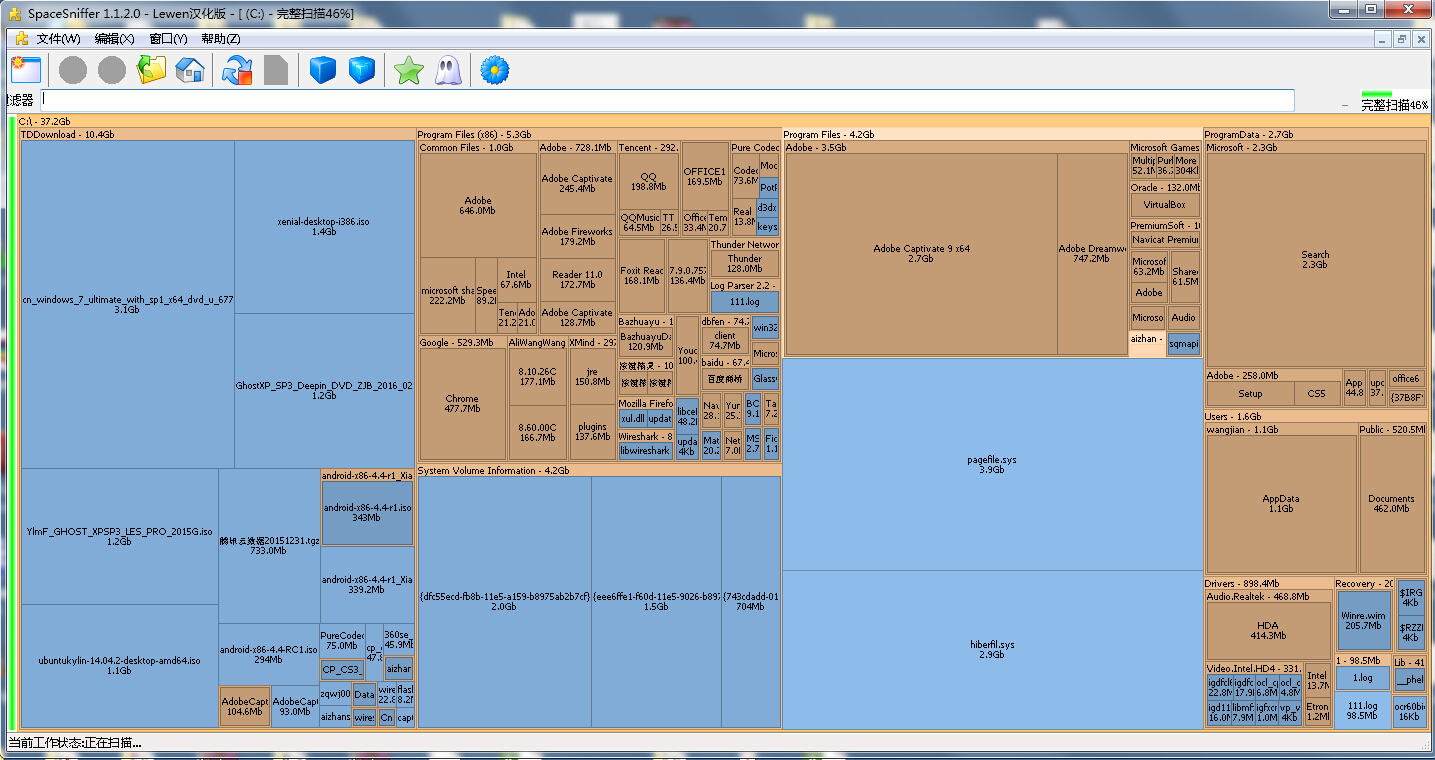Select ubuntukylin-14.04.2 iso block

point(119,666)
